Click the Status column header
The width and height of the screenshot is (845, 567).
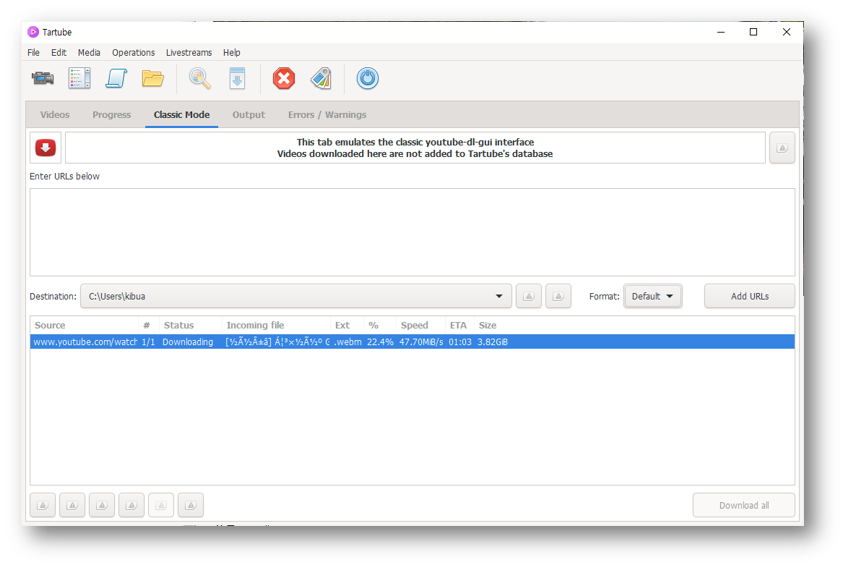191,326
